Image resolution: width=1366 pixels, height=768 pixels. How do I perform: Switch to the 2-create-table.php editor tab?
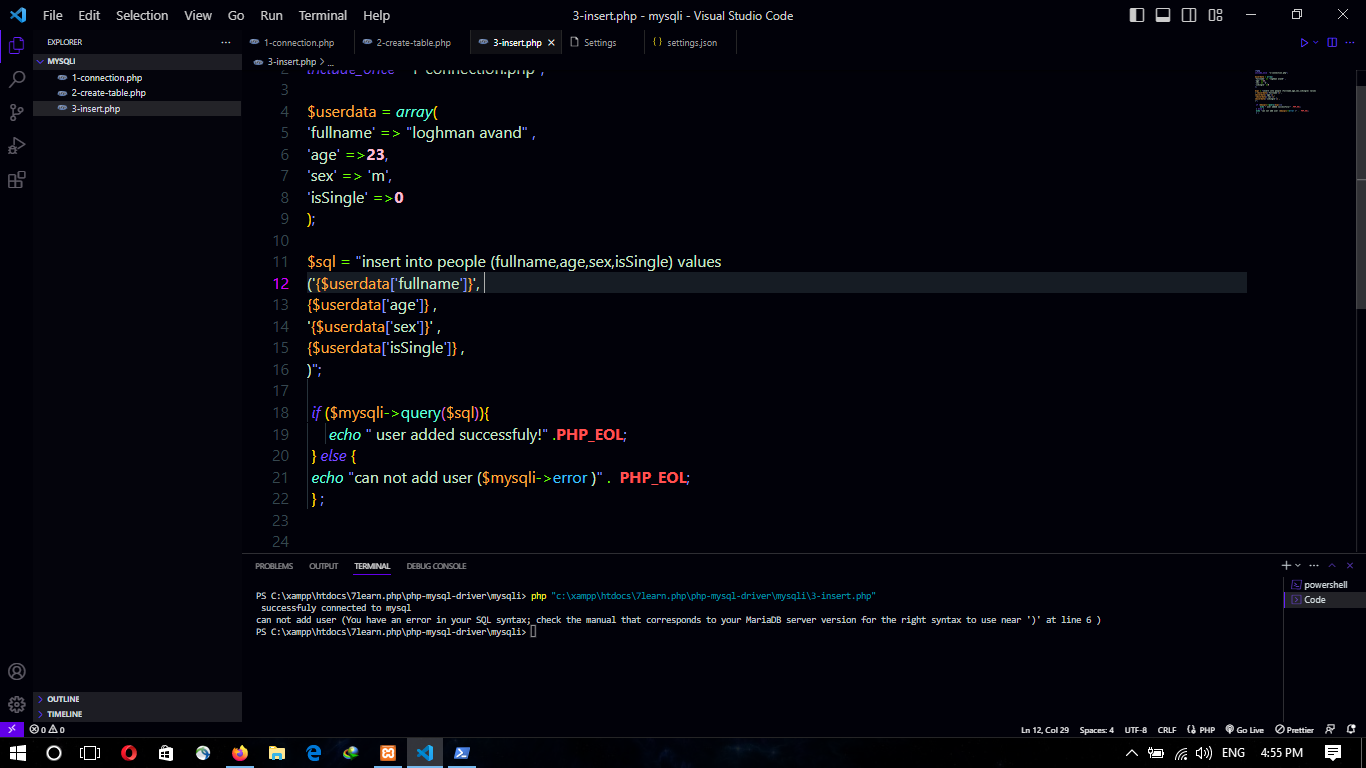click(x=413, y=43)
